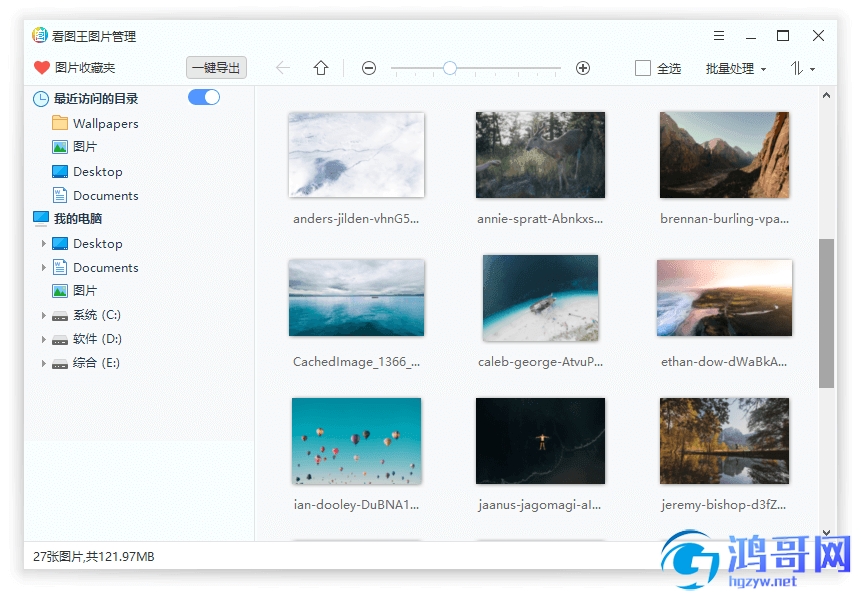Click the clock icon for recent directories

(x=41, y=99)
